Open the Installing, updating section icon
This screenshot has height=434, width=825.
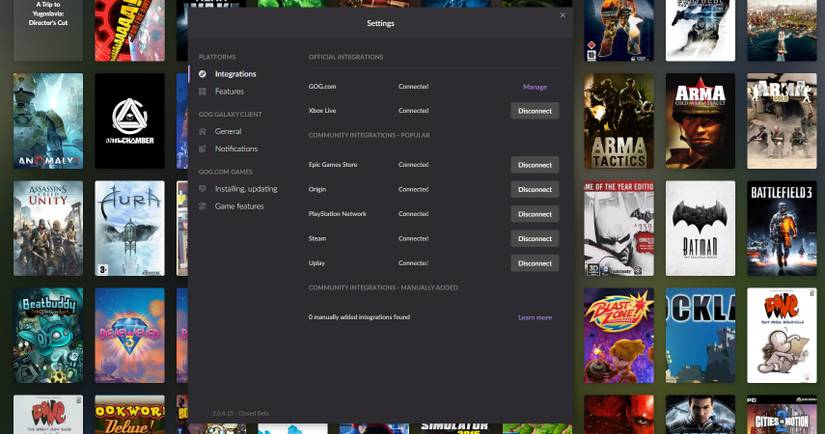(203, 189)
